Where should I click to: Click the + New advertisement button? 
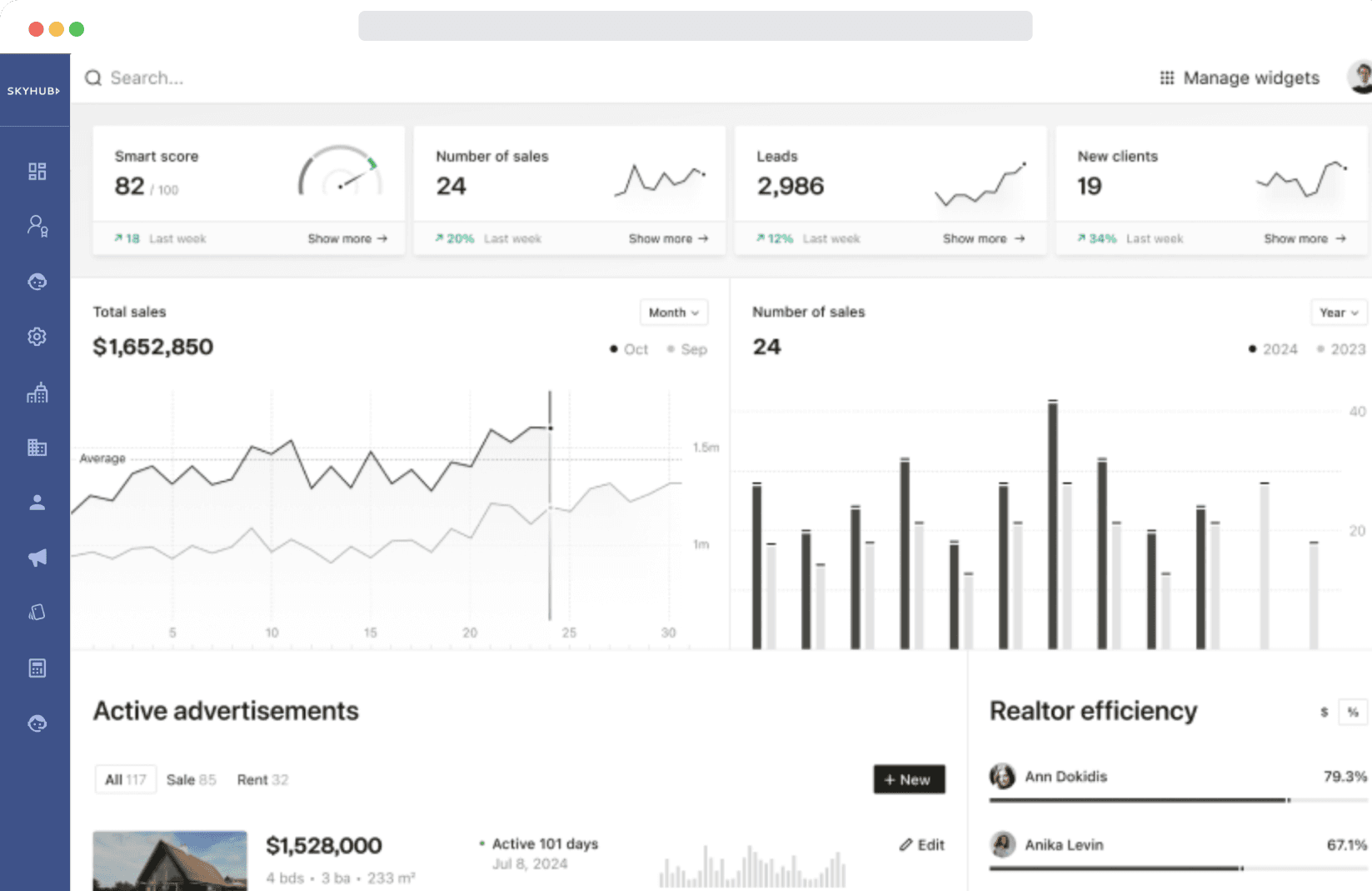(x=908, y=779)
